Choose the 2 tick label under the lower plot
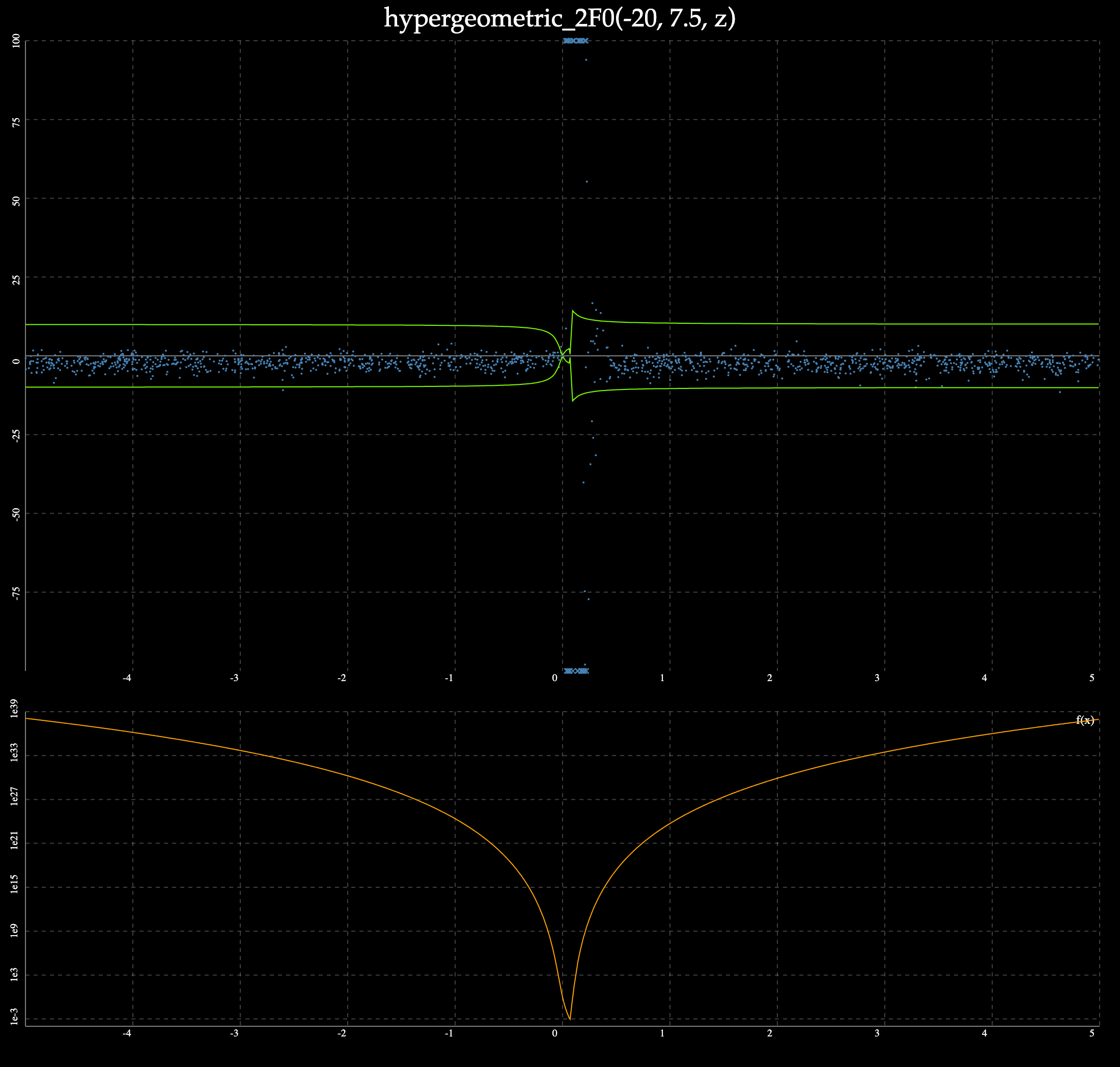1120x1067 pixels. click(x=770, y=1033)
